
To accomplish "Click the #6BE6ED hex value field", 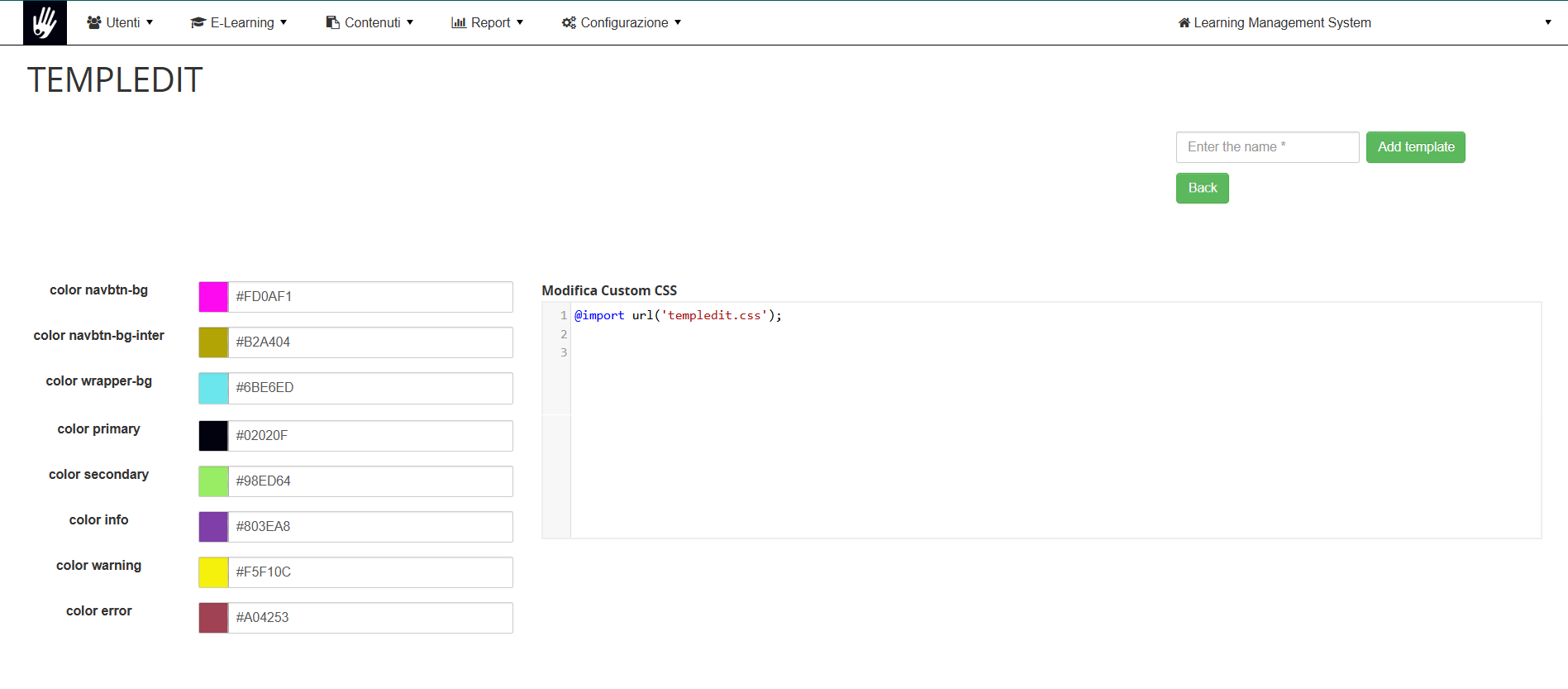I will pos(370,388).
